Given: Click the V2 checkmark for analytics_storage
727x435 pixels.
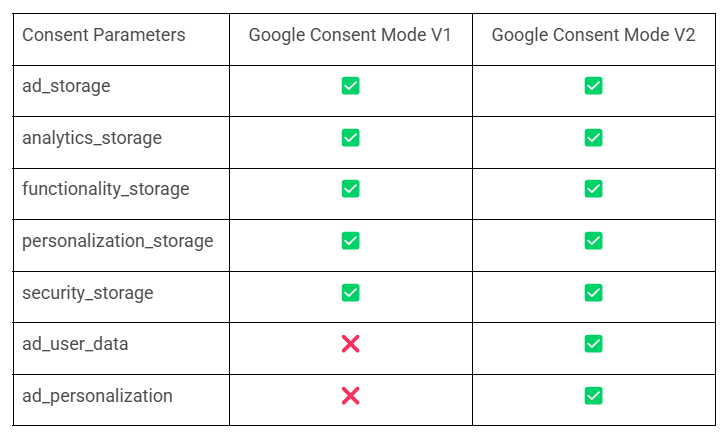Looking at the screenshot, I should [x=593, y=137].
